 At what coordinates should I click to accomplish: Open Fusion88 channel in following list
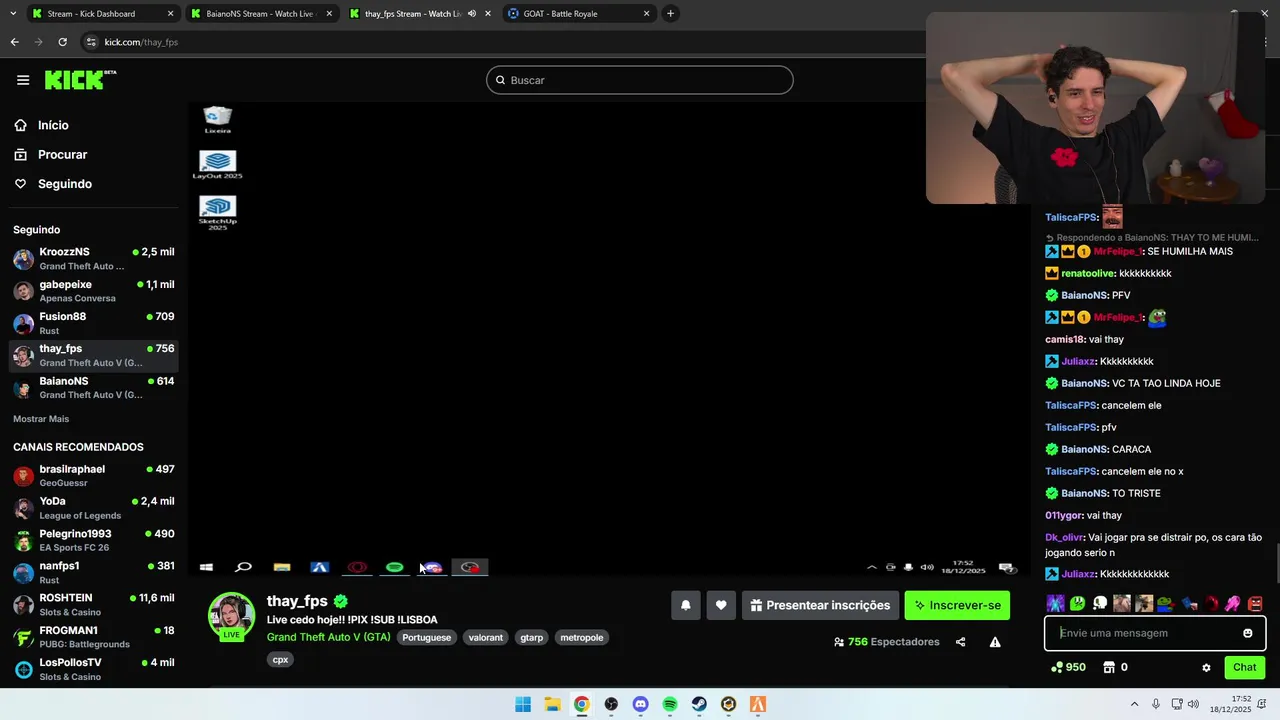click(x=94, y=323)
